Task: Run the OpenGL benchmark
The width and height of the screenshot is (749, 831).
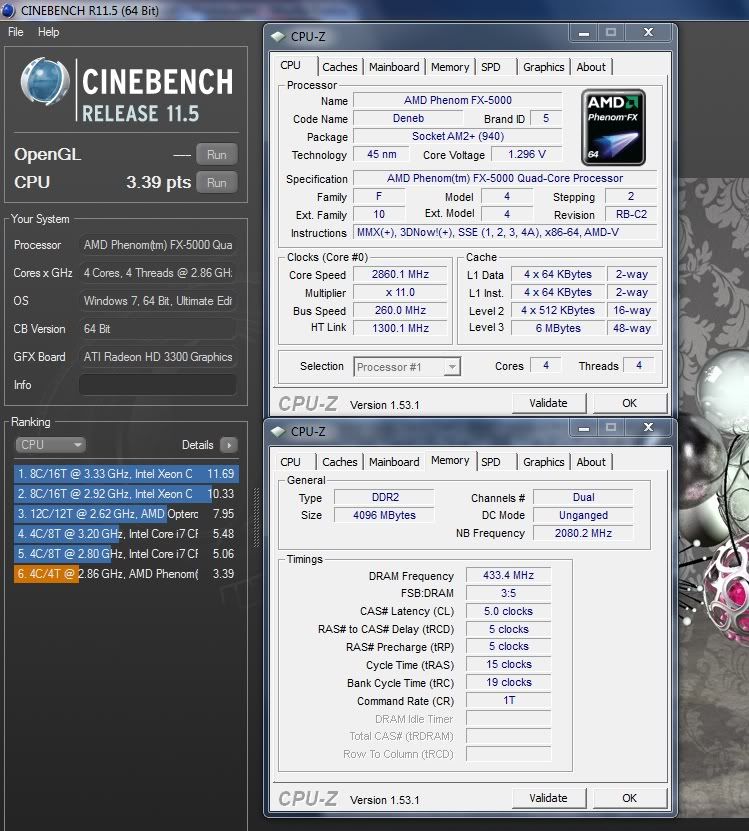Action: click(x=216, y=155)
